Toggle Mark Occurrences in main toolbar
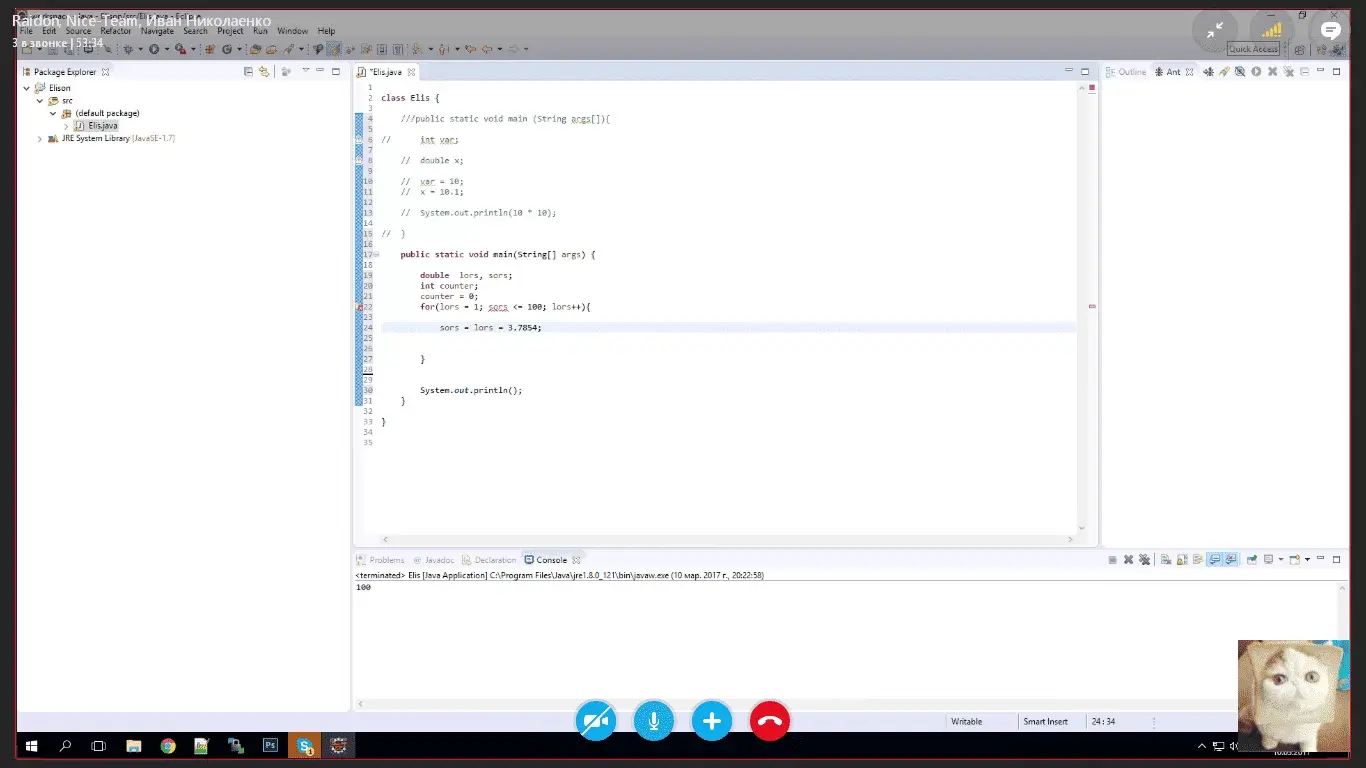Image resolution: width=1366 pixels, height=768 pixels. pos(334,49)
